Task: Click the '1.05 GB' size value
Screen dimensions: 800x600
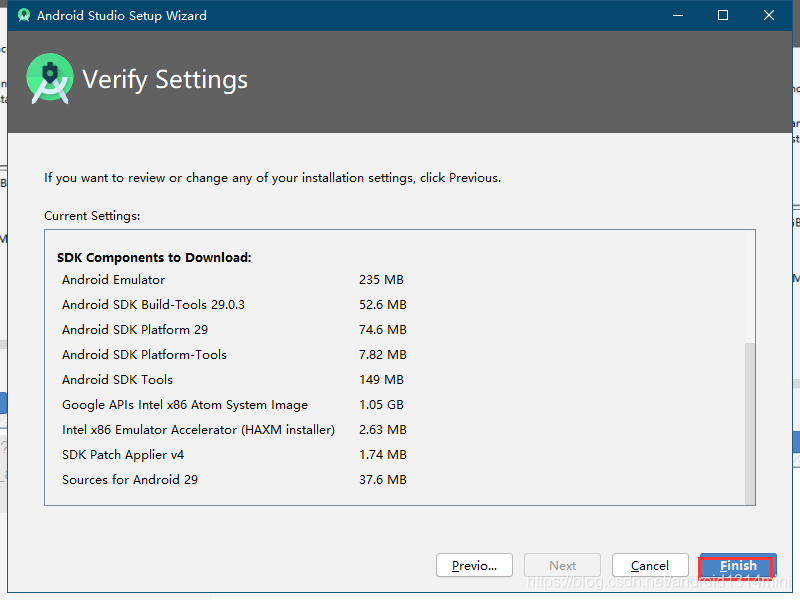Action: coord(381,405)
